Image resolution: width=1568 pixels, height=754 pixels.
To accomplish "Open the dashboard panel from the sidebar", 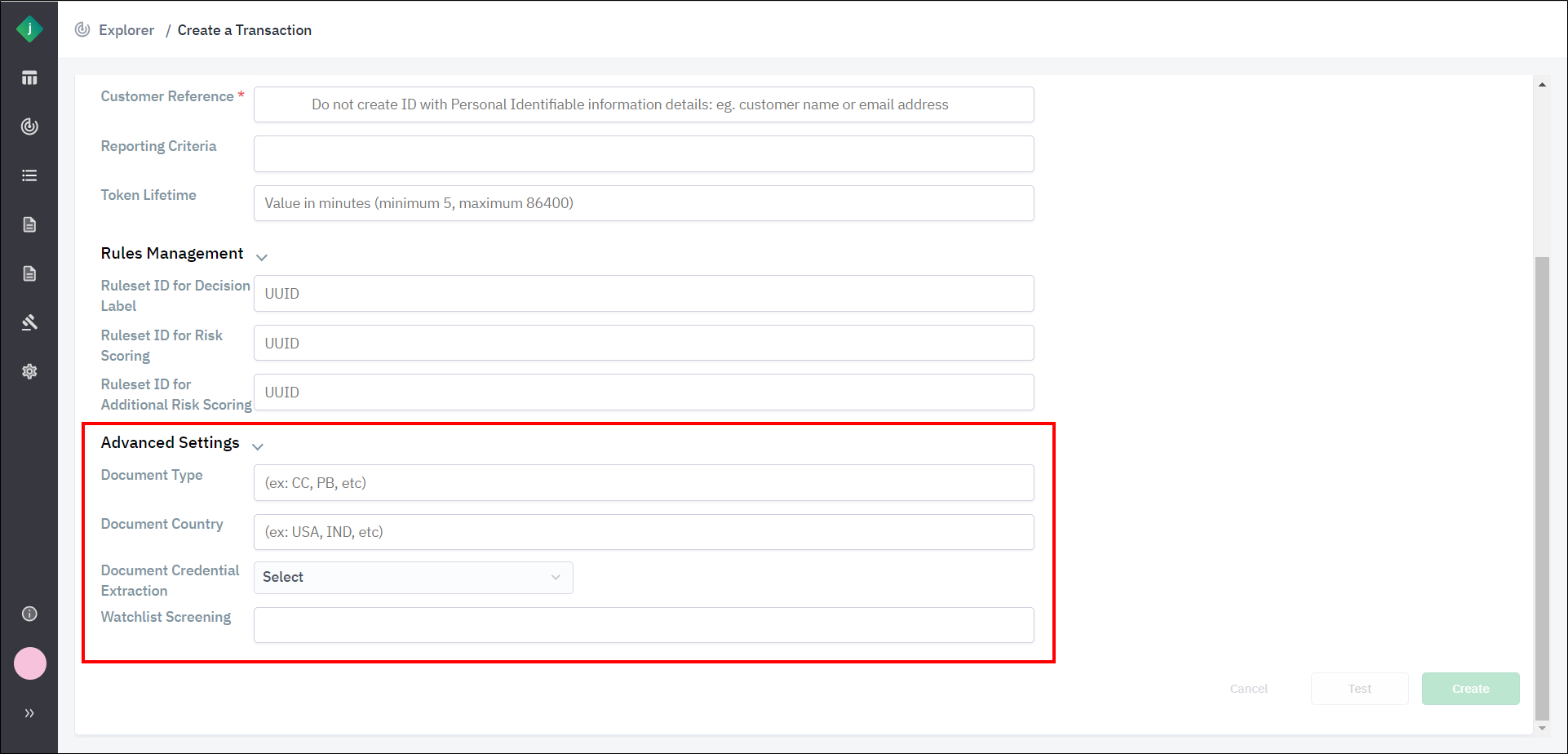I will tap(29, 78).
